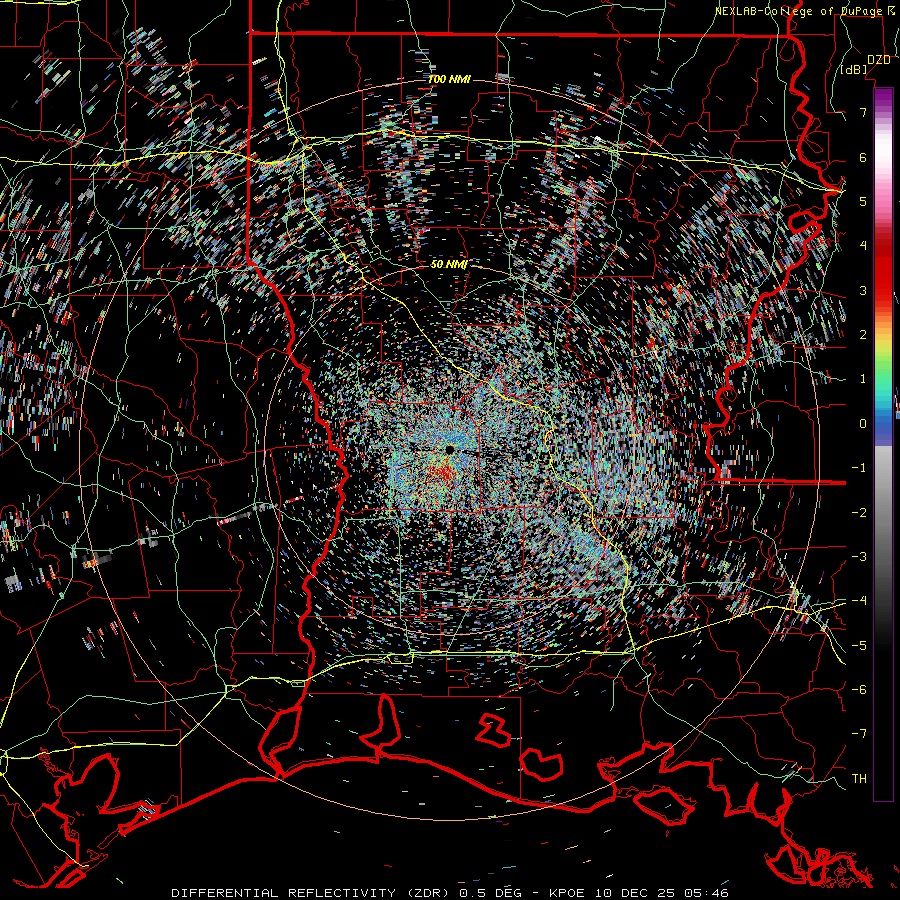Screen dimensions: 900x900
Task: Click the TH label under the color scale
Action: click(859, 778)
